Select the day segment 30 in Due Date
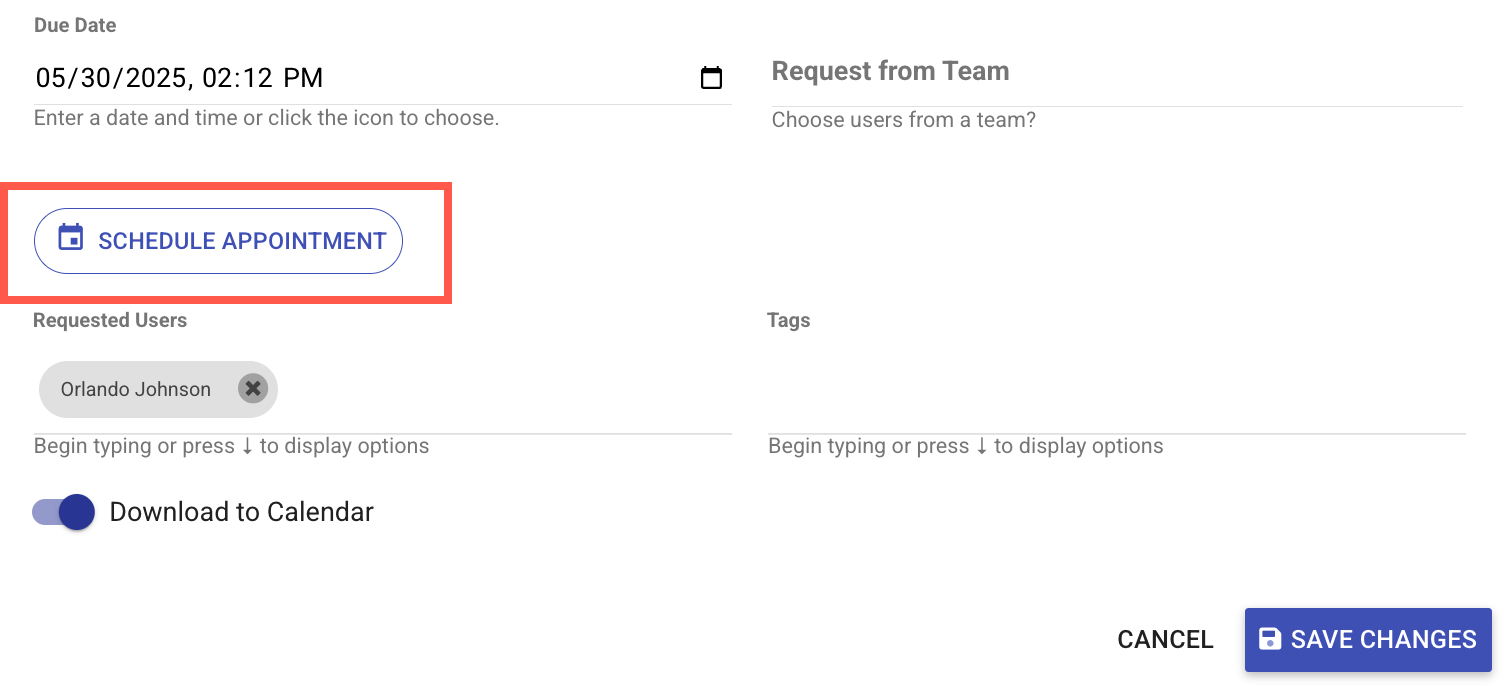Screen dimensions: 1504x686 (98, 78)
